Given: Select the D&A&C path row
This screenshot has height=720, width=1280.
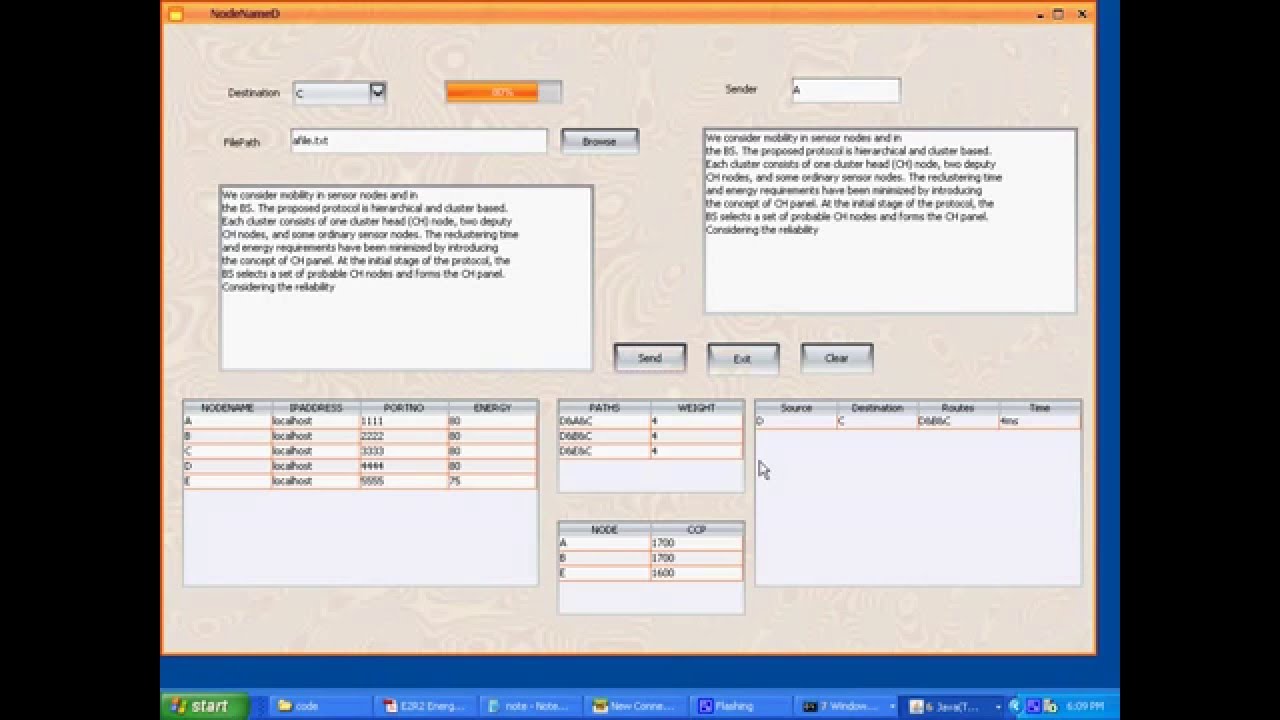Looking at the screenshot, I should click(651, 421).
